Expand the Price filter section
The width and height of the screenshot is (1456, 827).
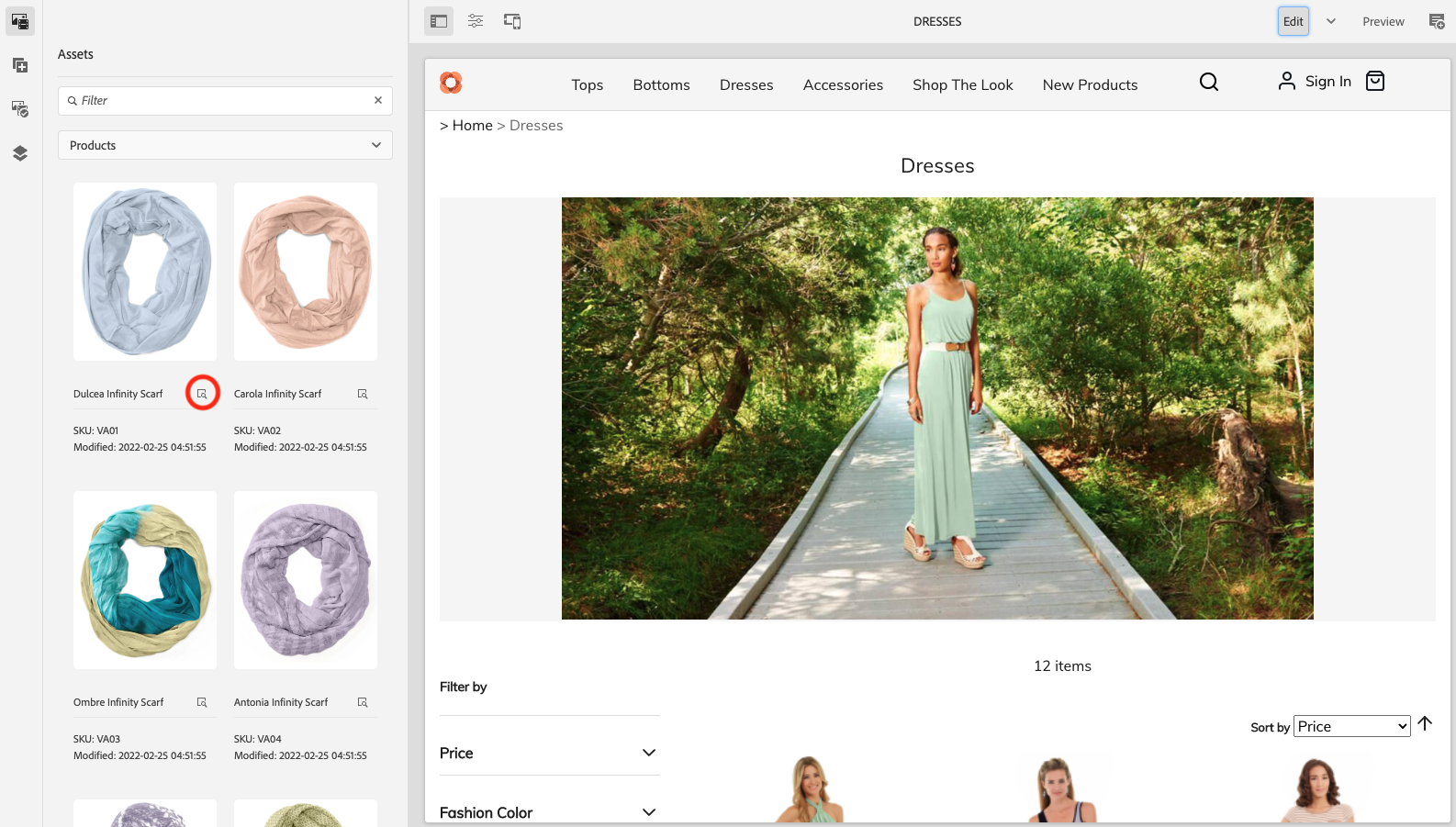click(549, 753)
